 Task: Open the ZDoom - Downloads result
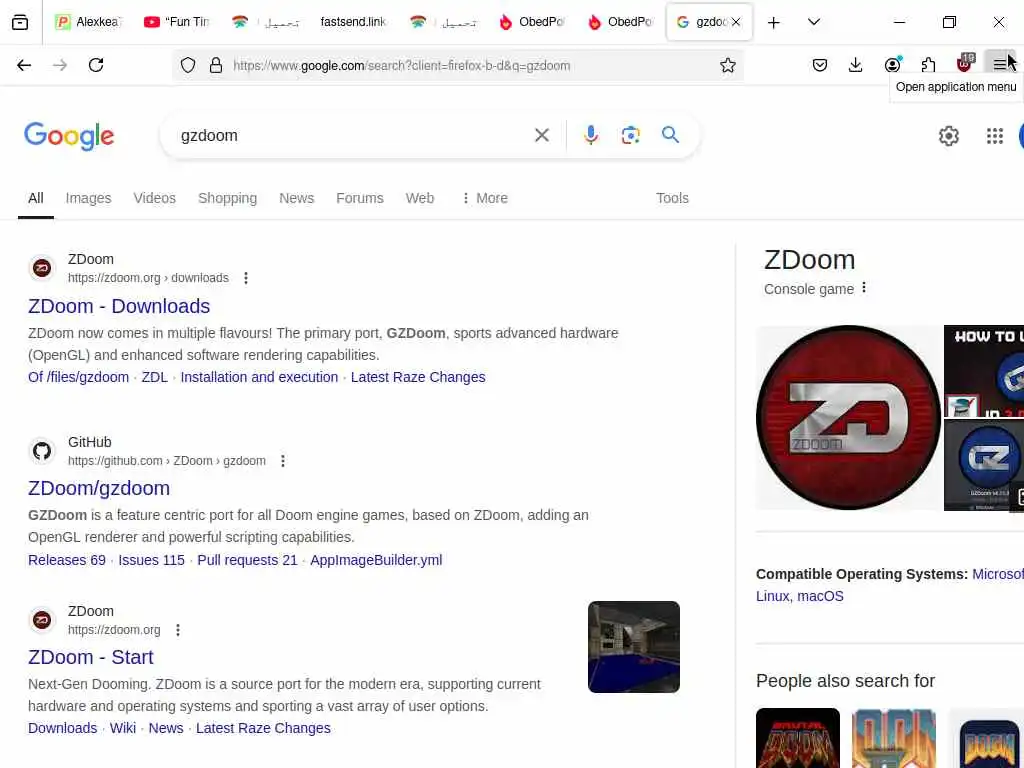tap(119, 306)
